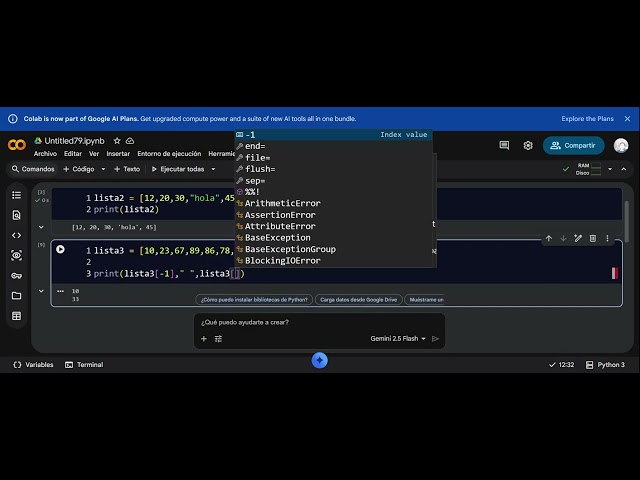Click the RAM Disco usage indicator
The height and width of the screenshot is (480, 640).
588,169
